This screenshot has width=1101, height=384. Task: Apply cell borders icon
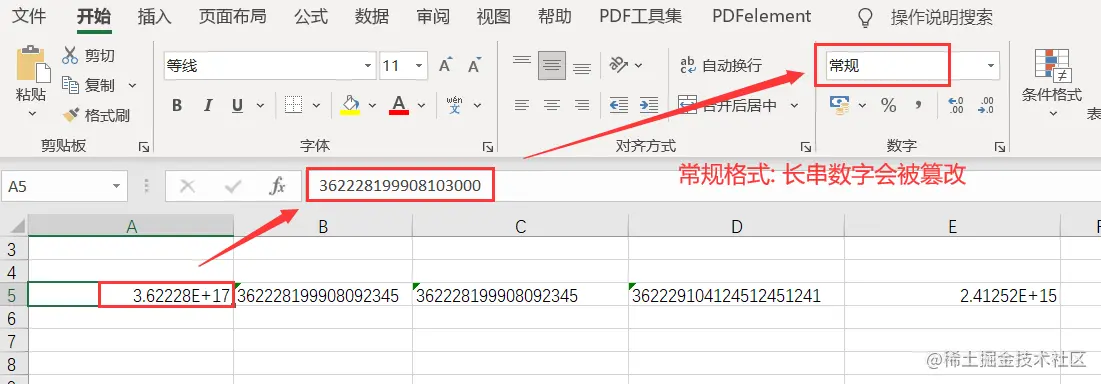click(x=294, y=105)
